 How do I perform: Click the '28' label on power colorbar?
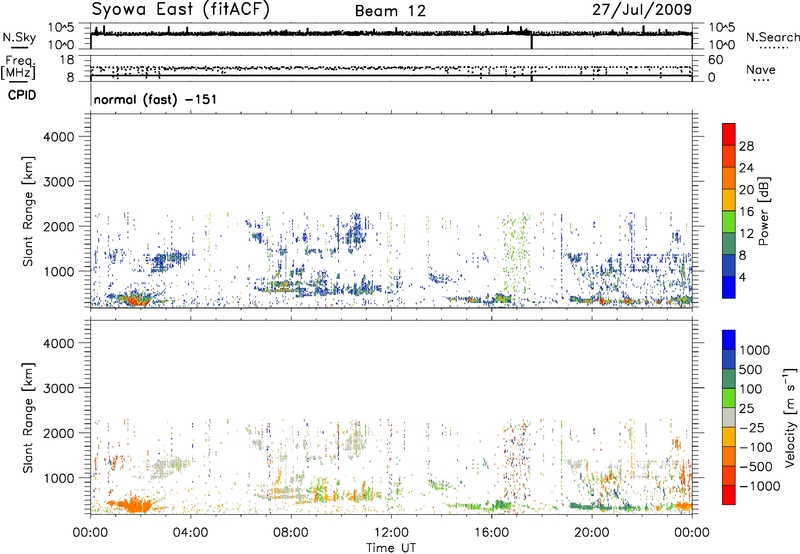coord(746,146)
